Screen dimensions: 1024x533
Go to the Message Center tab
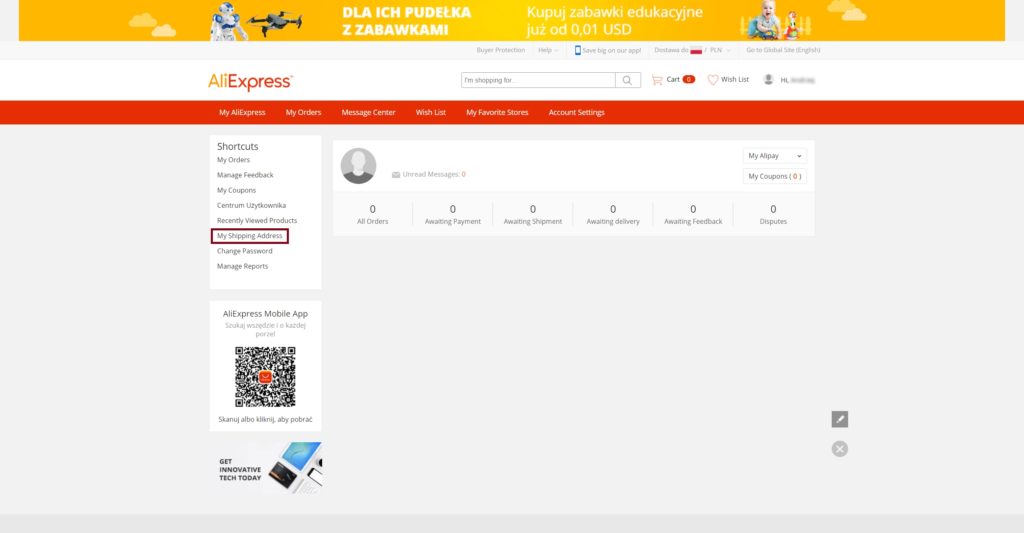tap(368, 113)
